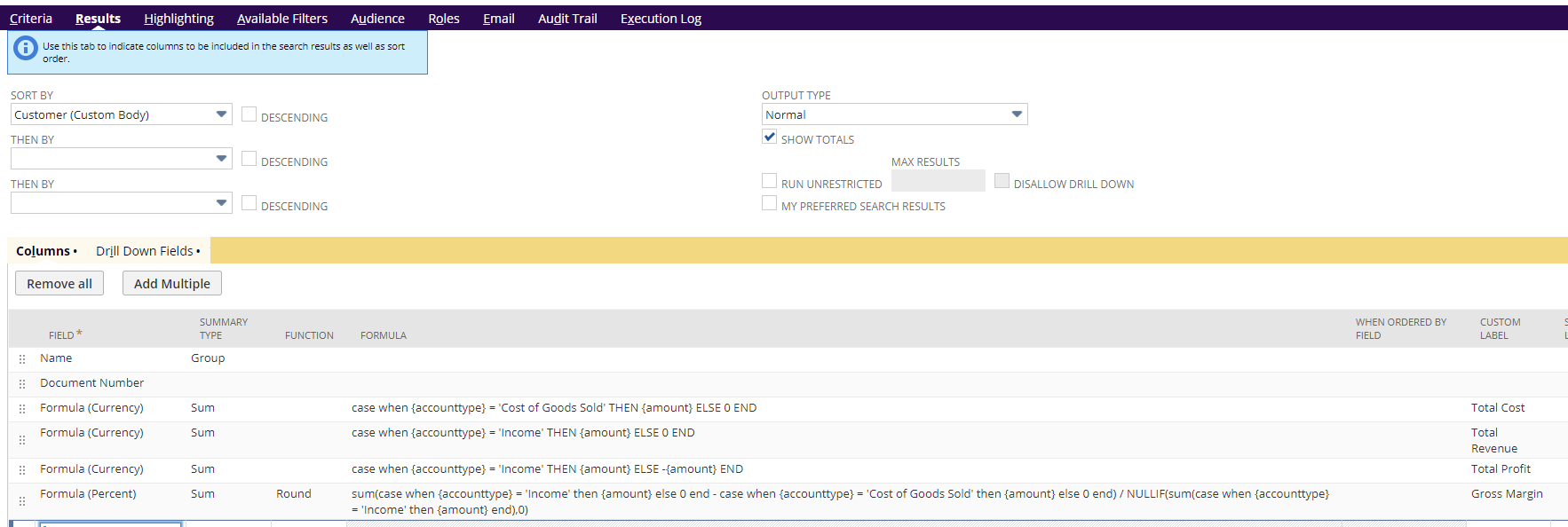Click the blue info icon in the banner
Image resolution: width=1568 pixels, height=527 pixels.
click(x=26, y=48)
